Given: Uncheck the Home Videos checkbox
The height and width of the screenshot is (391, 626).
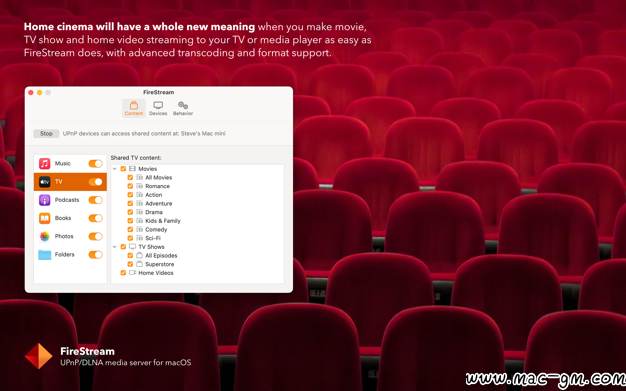Looking at the screenshot, I should click(123, 273).
